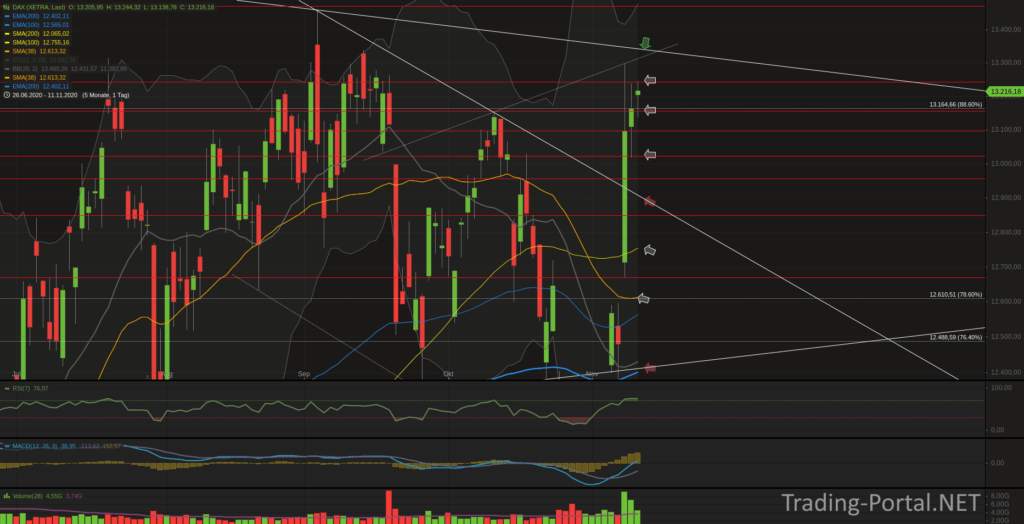Image resolution: width=1024 pixels, height=524 pixels.
Task: Click the EMA(100) blue color marker in legend
Action: click(x=7, y=25)
